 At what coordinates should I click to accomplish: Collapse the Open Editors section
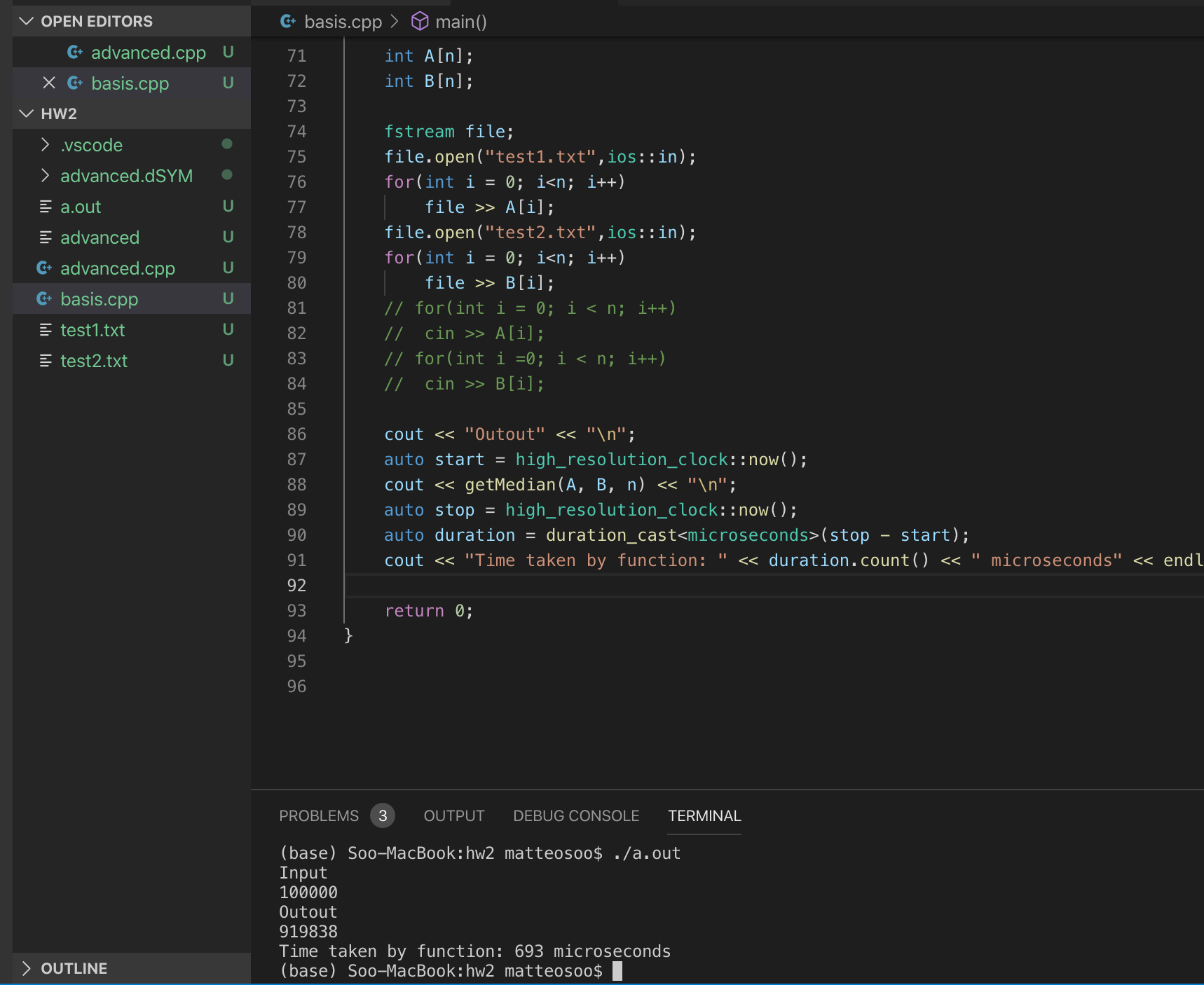tap(27, 21)
